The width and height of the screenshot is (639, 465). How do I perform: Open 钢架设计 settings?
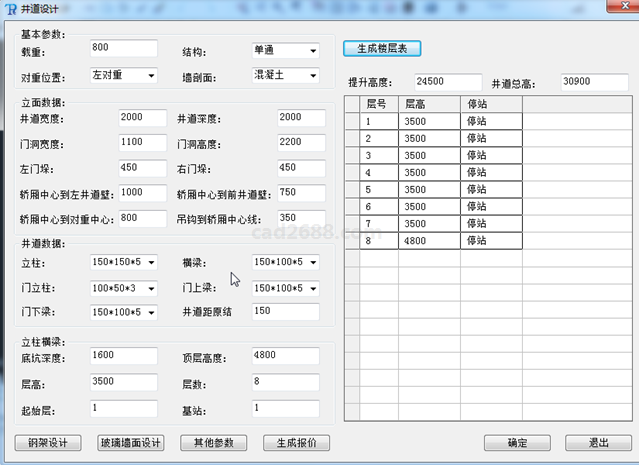(48, 443)
